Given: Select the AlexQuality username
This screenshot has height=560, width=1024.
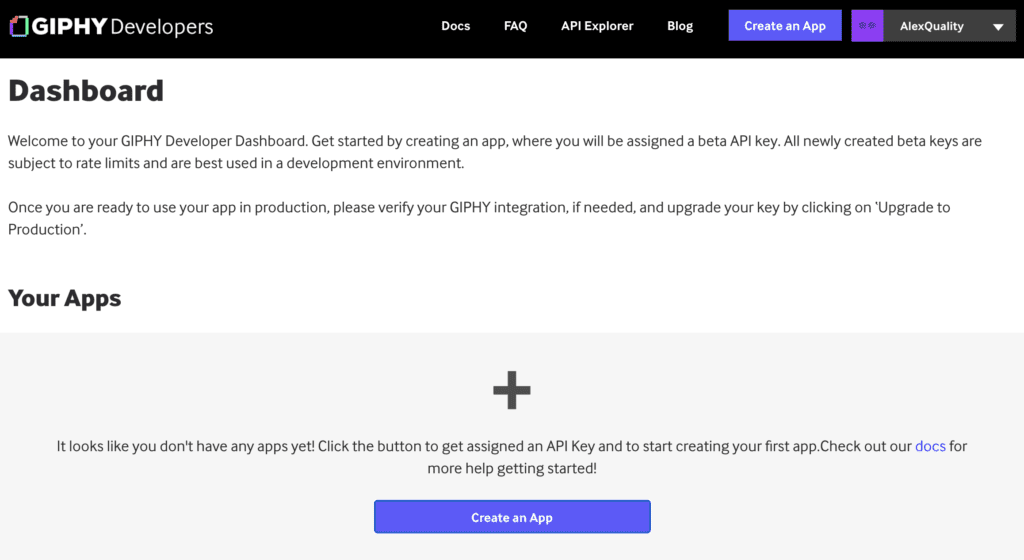Looking at the screenshot, I should point(931,27).
